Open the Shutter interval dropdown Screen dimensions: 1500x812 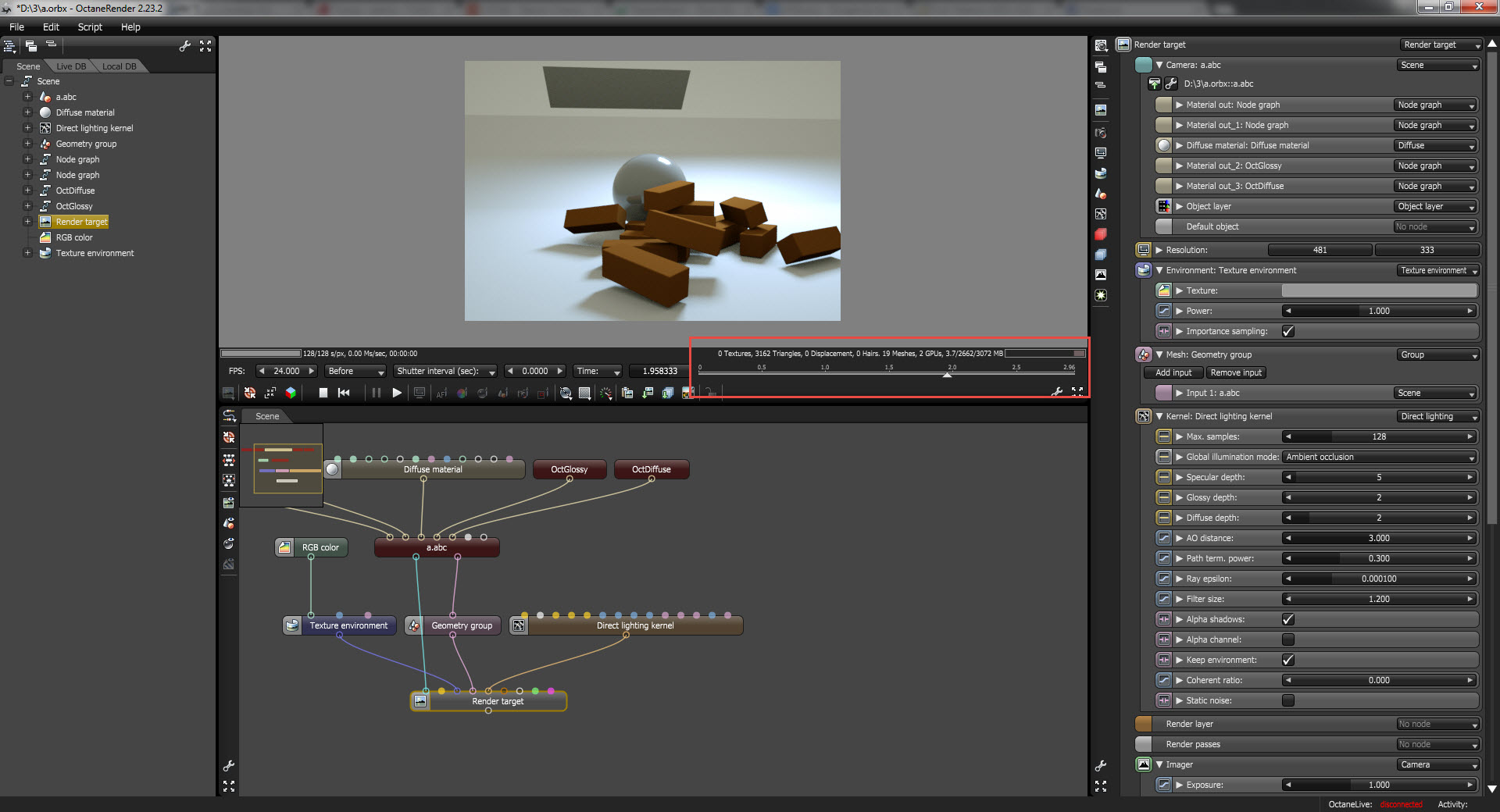point(445,371)
